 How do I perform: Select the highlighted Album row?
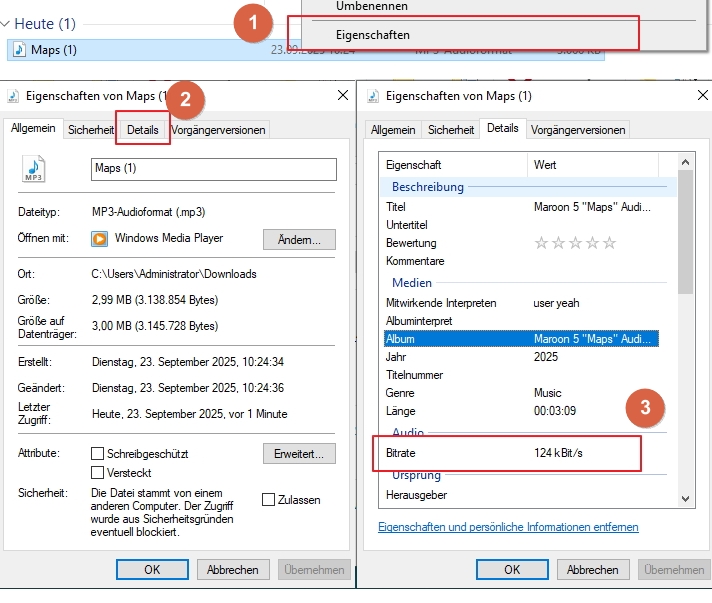[x=521, y=339]
